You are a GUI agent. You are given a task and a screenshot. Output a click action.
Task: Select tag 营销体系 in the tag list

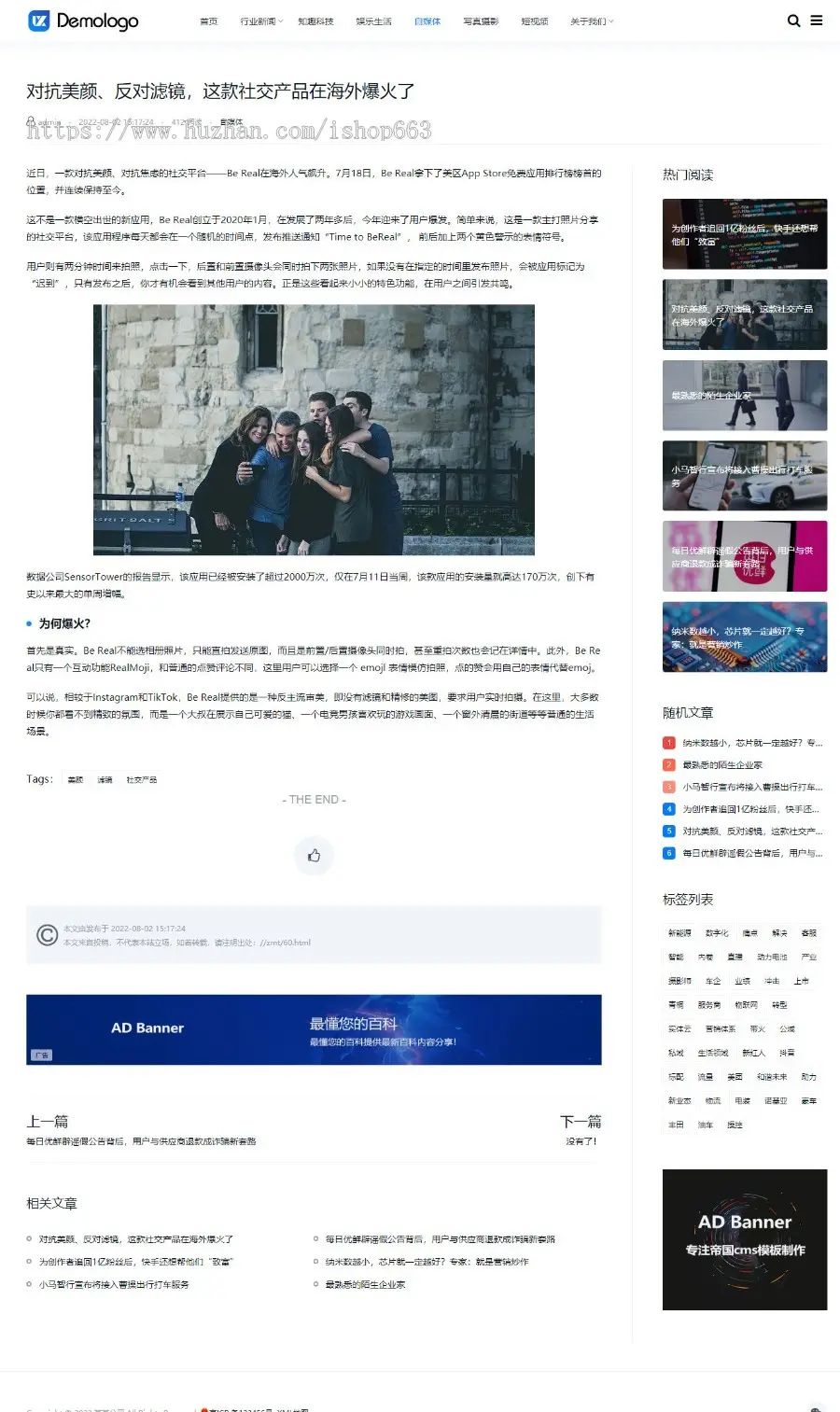[x=720, y=1029]
